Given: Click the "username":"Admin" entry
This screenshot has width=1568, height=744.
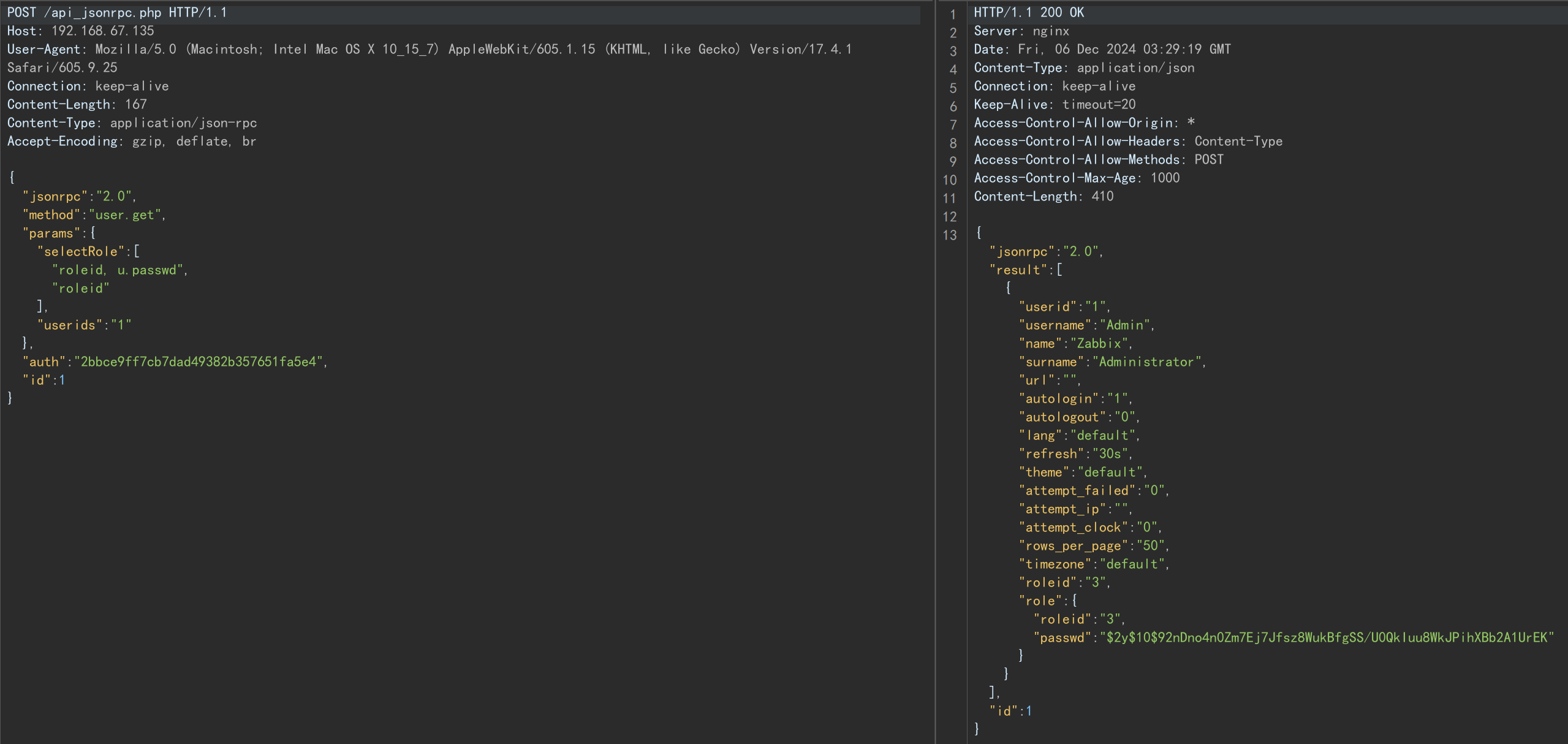Looking at the screenshot, I should click(x=1085, y=325).
